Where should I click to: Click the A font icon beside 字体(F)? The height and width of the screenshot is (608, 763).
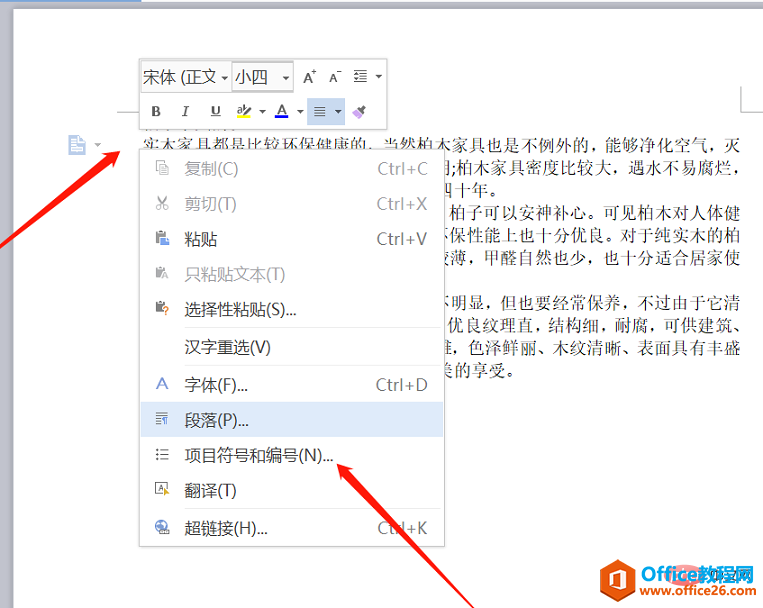[162, 384]
